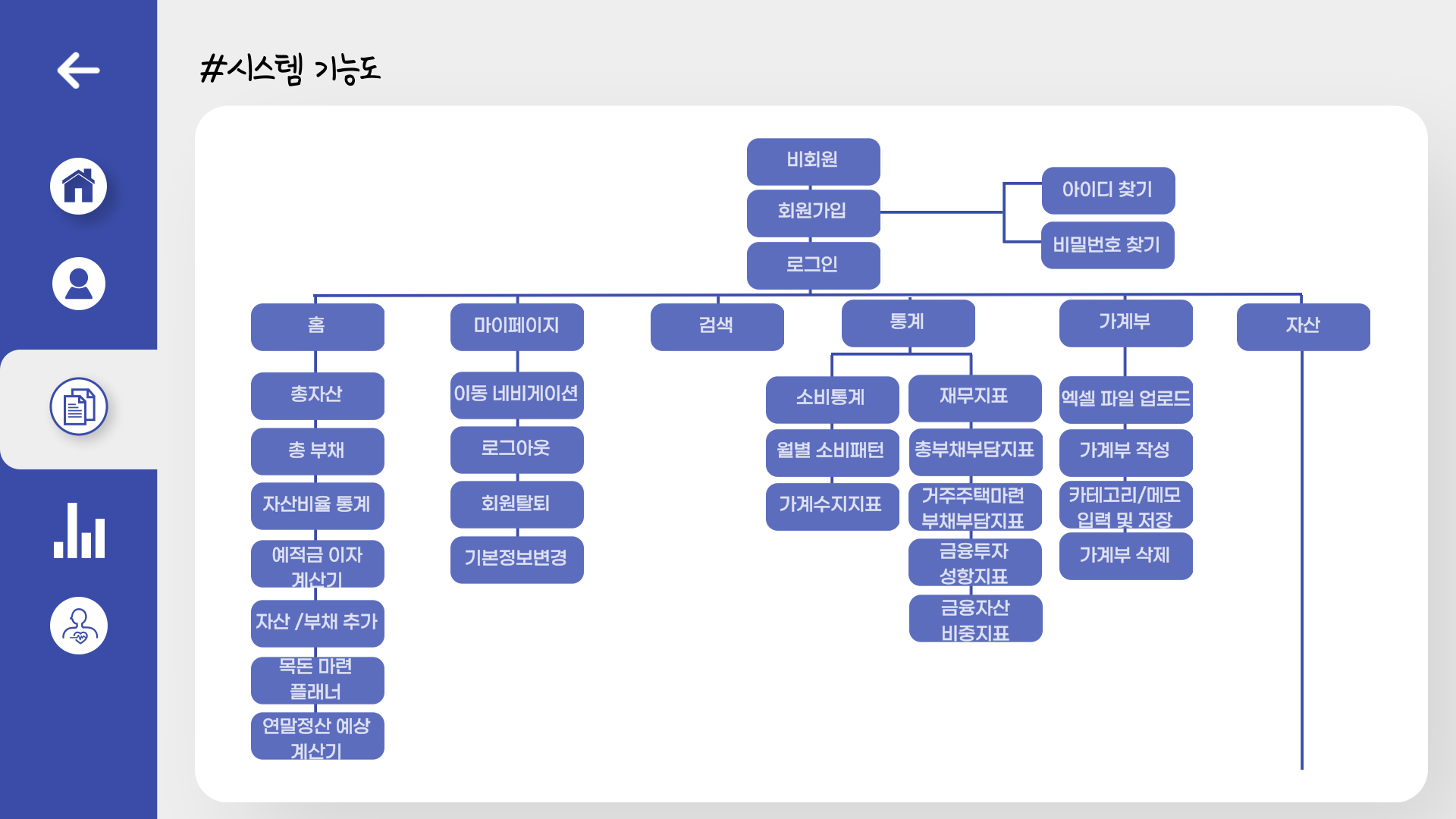Open the 아이디 찾기 node
Screen dimensions: 1456x819
(x=1108, y=191)
